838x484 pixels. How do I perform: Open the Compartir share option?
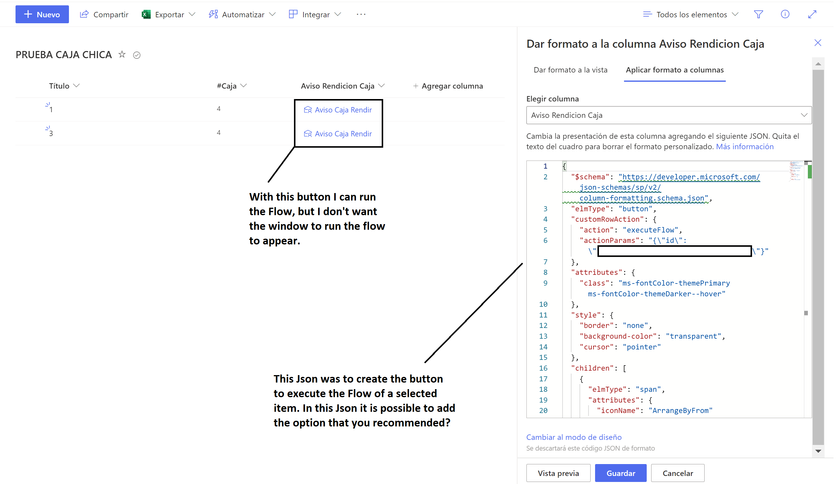pyautogui.click(x=104, y=14)
